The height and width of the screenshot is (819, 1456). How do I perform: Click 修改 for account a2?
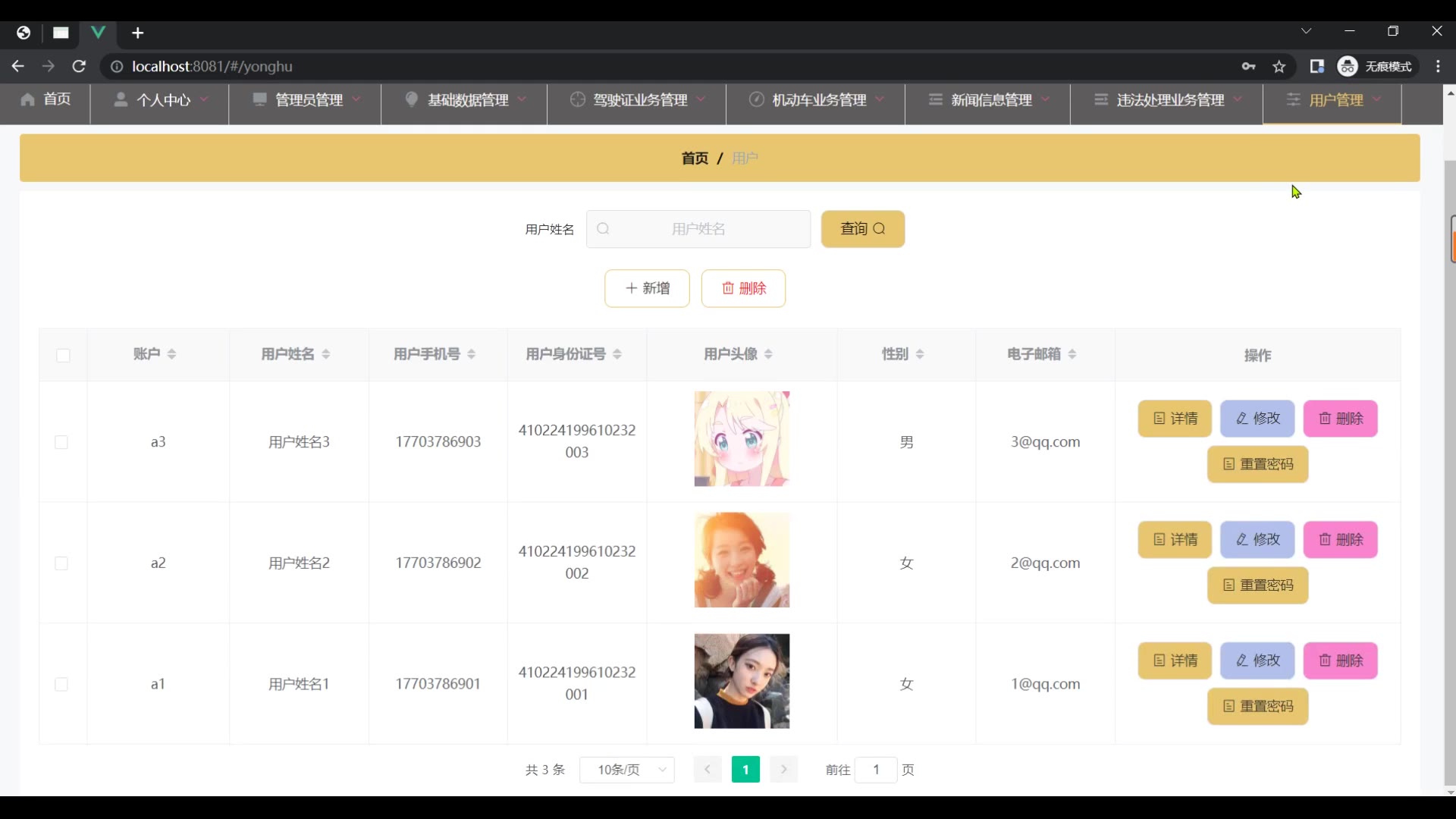tap(1257, 540)
